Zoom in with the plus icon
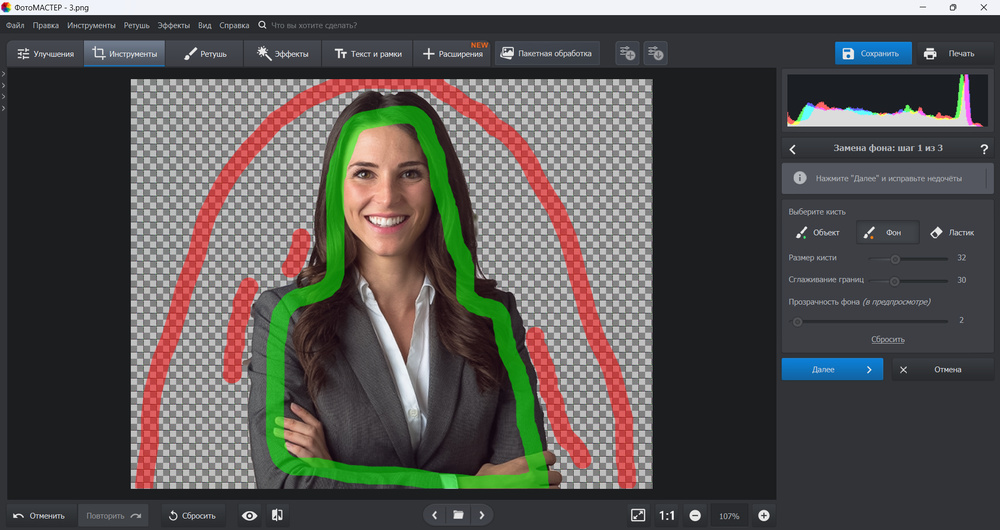This screenshot has height=530, width=1000. 764,515
